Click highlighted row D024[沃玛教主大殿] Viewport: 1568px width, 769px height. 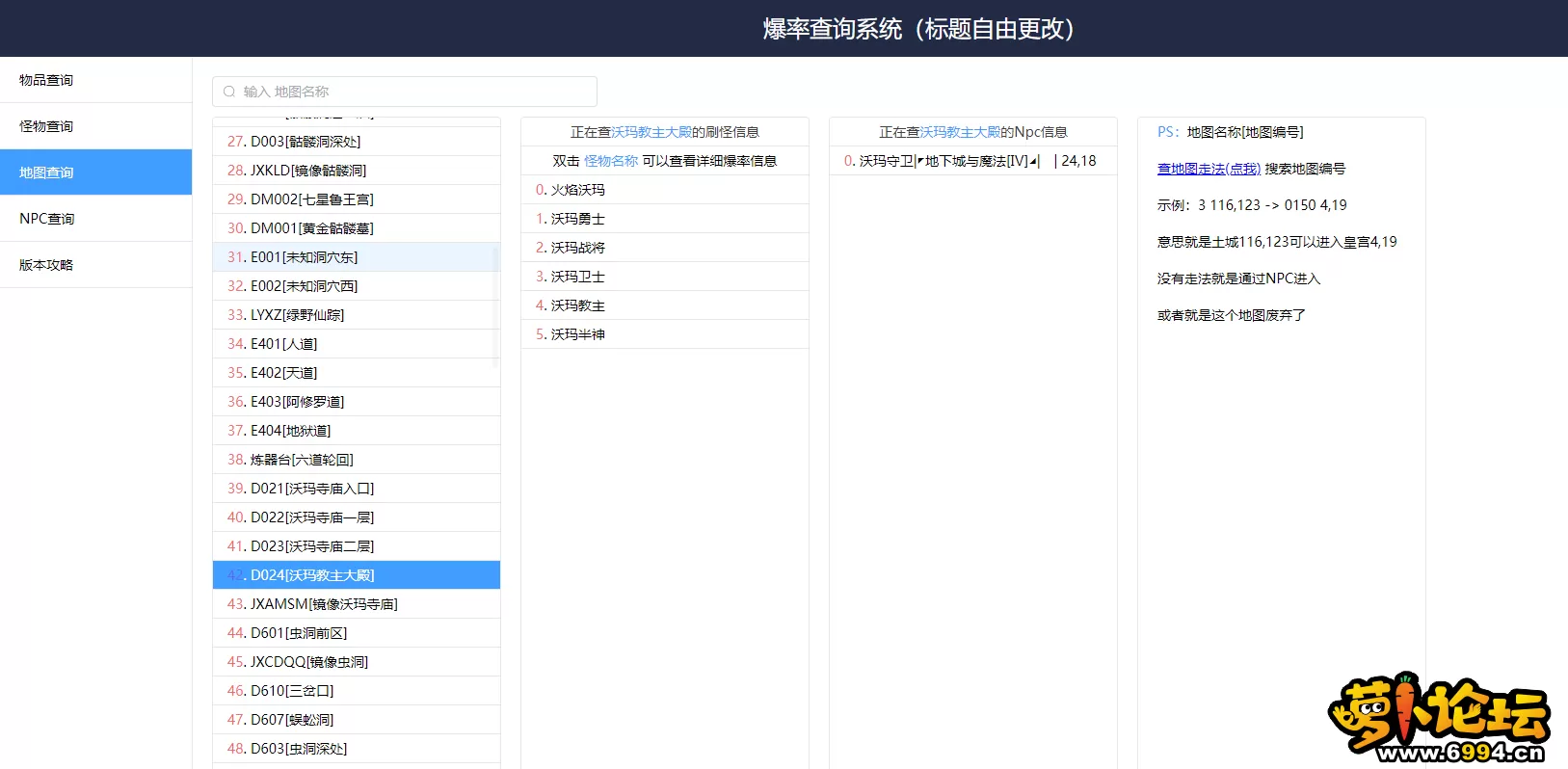[357, 575]
